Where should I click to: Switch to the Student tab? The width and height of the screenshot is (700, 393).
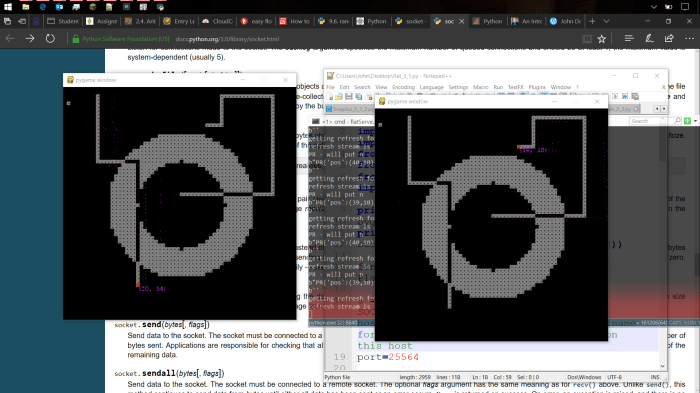tap(63, 21)
